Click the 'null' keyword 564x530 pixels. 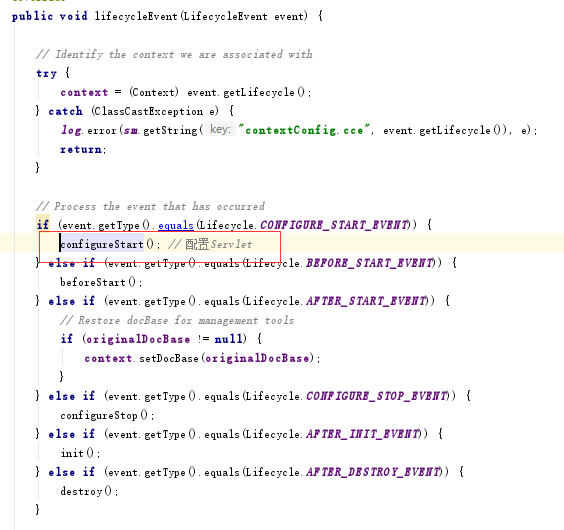tap(228, 339)
